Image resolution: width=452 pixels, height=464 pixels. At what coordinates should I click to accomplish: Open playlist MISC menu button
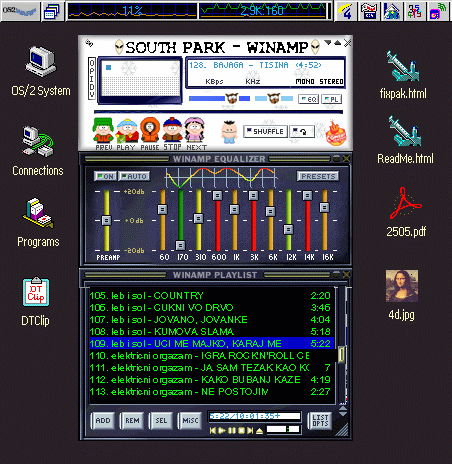tap(190, 421)
